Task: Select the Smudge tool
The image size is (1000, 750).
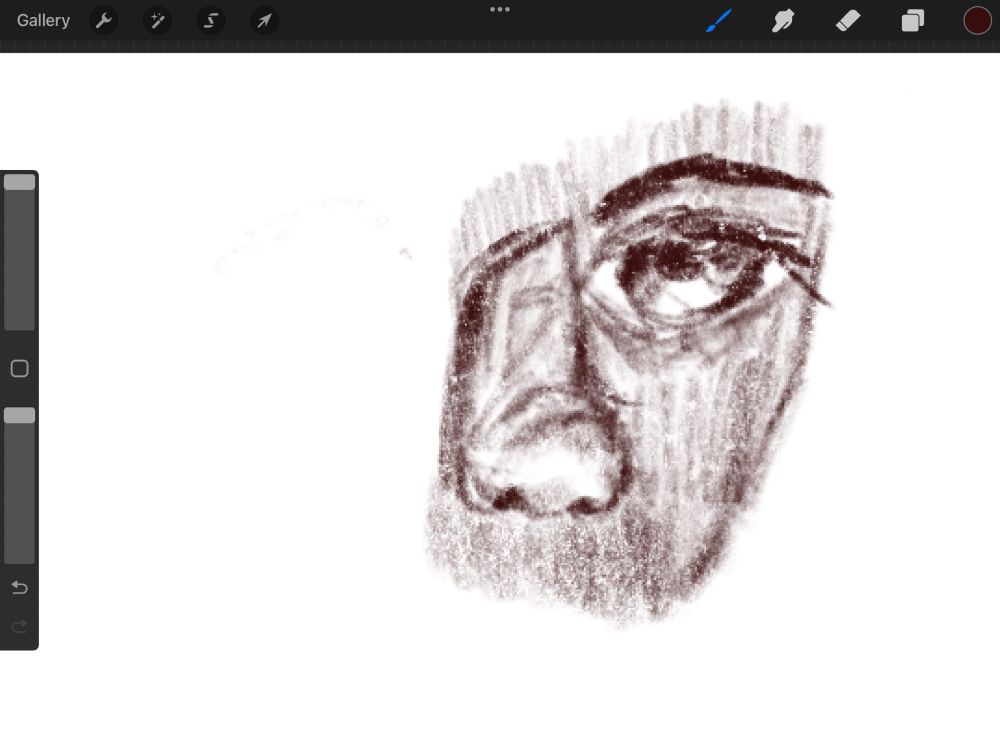Action: [783, 20]
